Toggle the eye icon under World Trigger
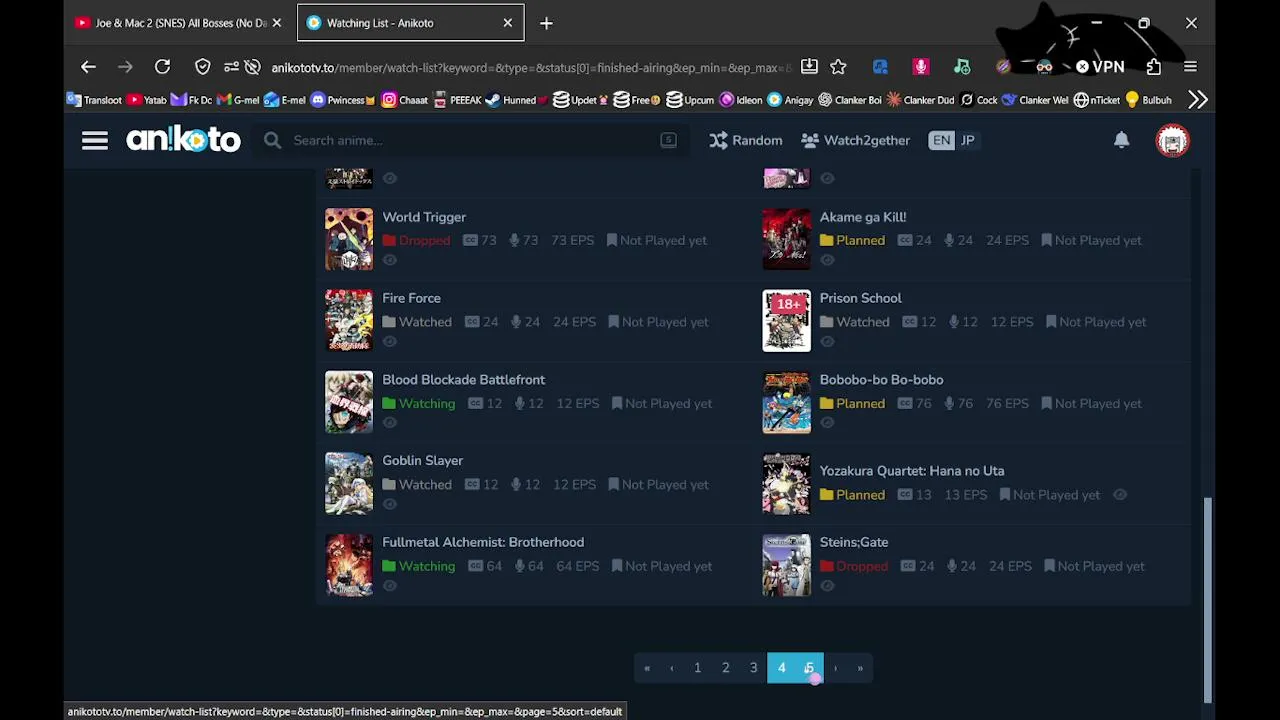The height and width of the screenshot is (720, 1280). point(390,260)
